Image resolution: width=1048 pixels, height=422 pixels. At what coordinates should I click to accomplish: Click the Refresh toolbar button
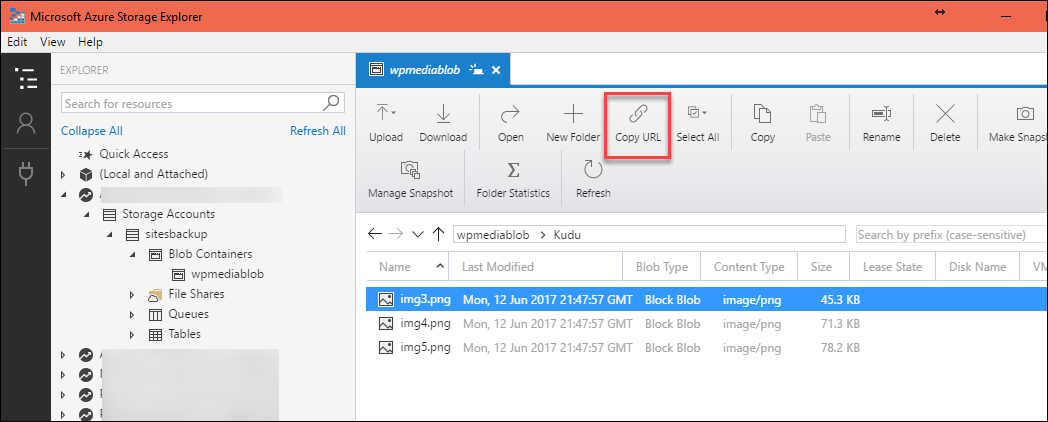[593, 179]
